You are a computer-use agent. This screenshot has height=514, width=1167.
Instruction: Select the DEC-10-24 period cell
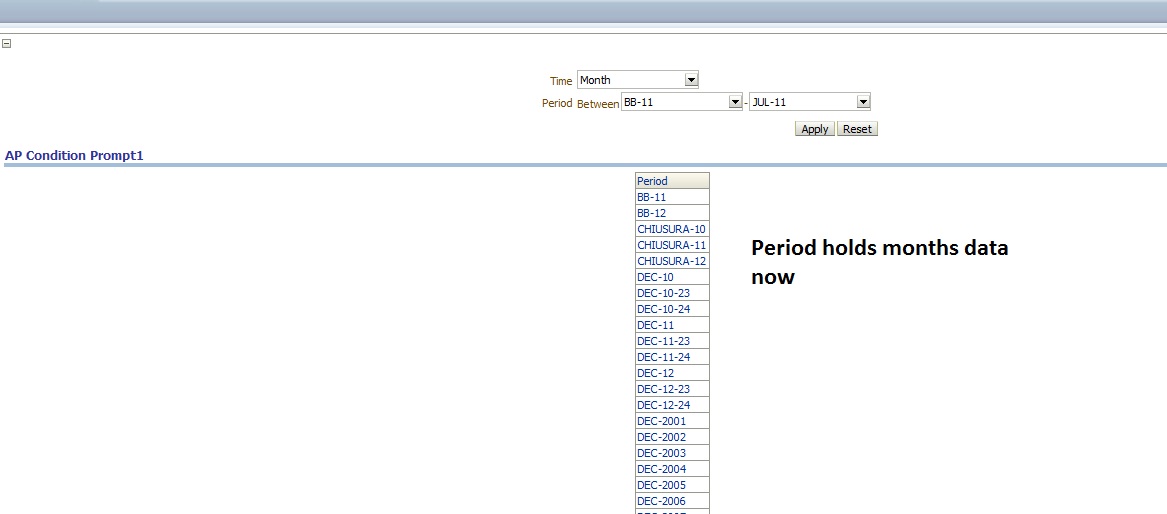point(672,309)
